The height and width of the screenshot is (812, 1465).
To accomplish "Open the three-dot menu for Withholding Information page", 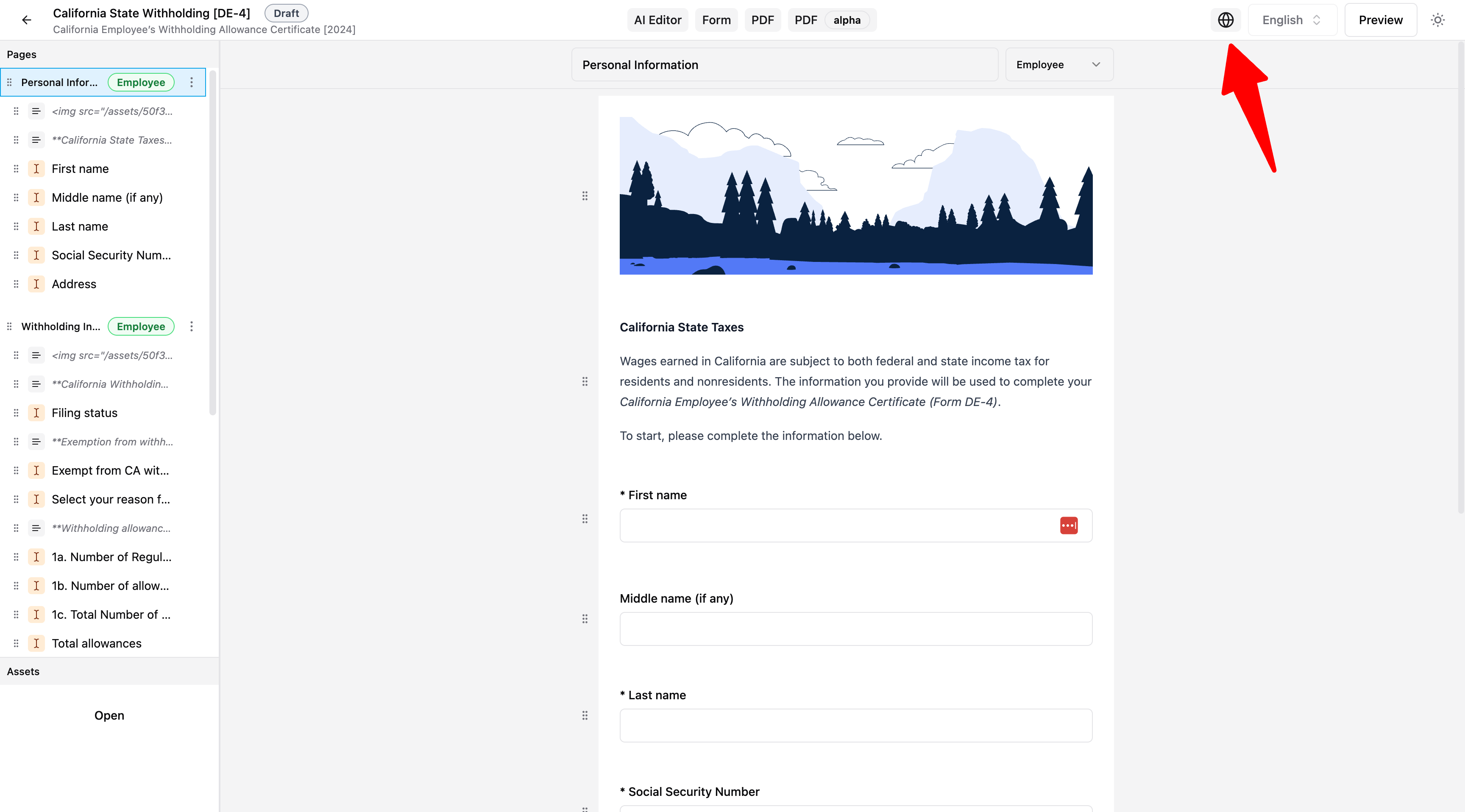I will click(192, 326).
